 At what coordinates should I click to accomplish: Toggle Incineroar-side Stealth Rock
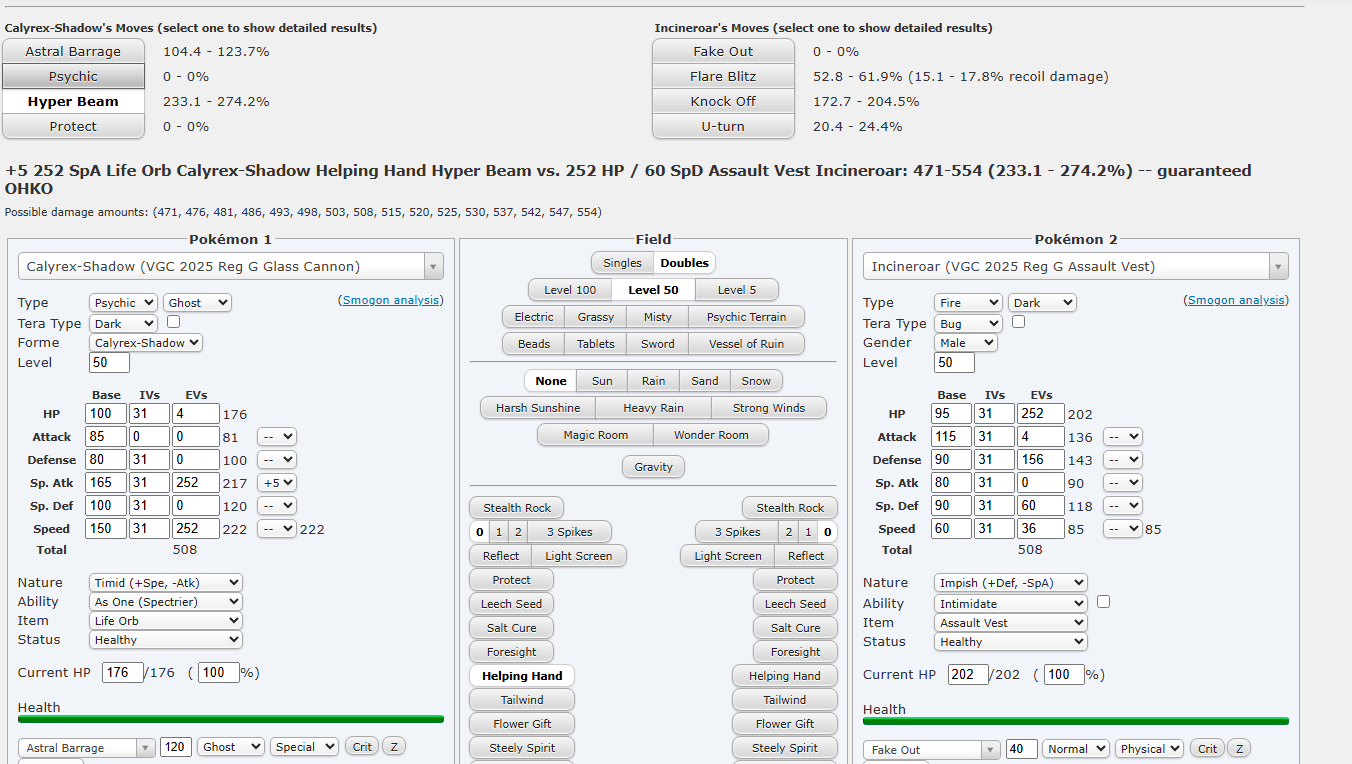click(790, 508)
